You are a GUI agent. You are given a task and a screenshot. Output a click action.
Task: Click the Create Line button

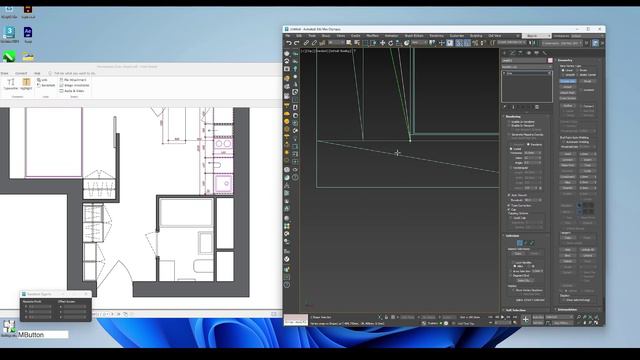click(x=568, y=81)
